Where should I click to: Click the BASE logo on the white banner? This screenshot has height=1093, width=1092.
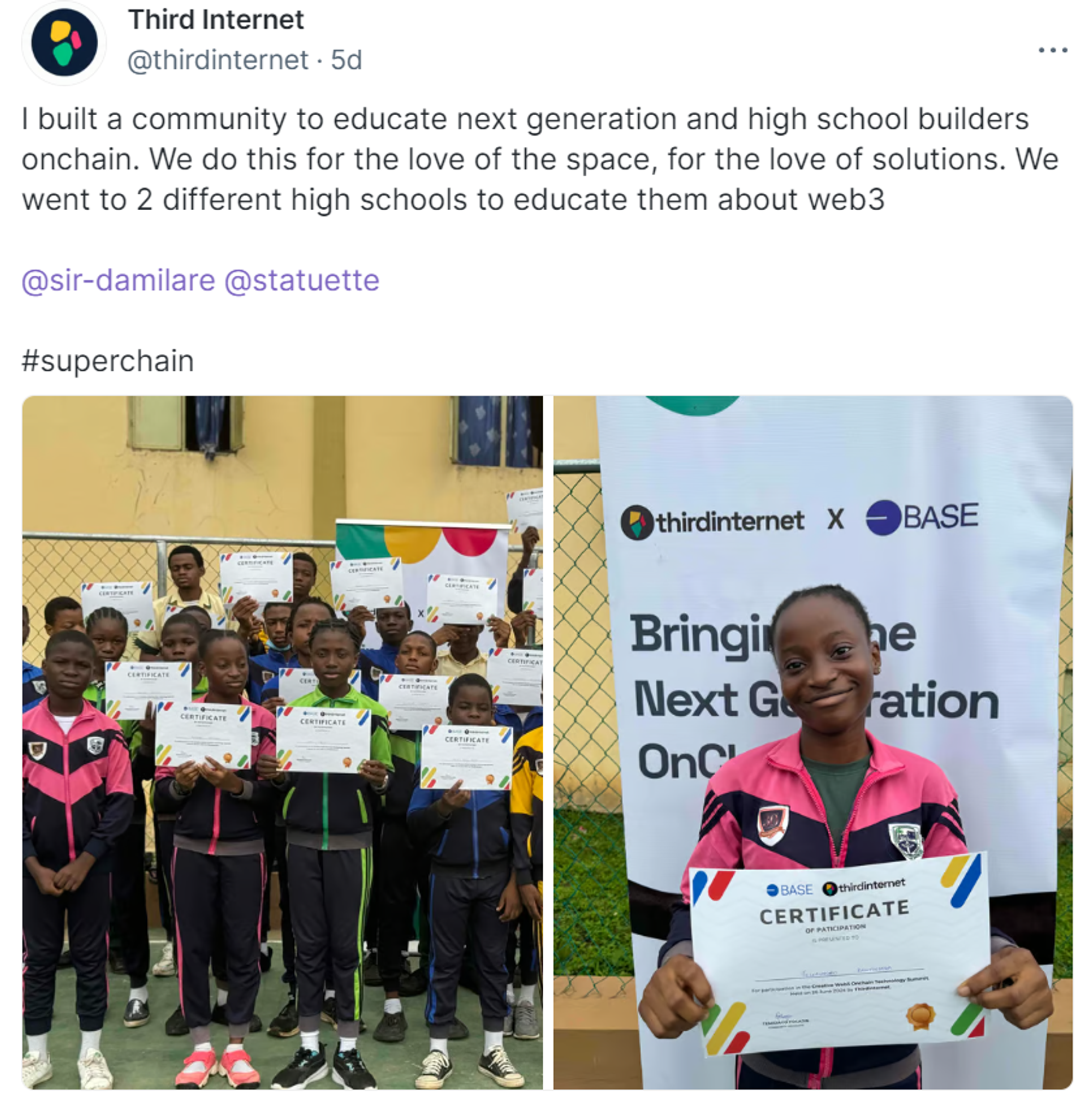click(922, 517)
